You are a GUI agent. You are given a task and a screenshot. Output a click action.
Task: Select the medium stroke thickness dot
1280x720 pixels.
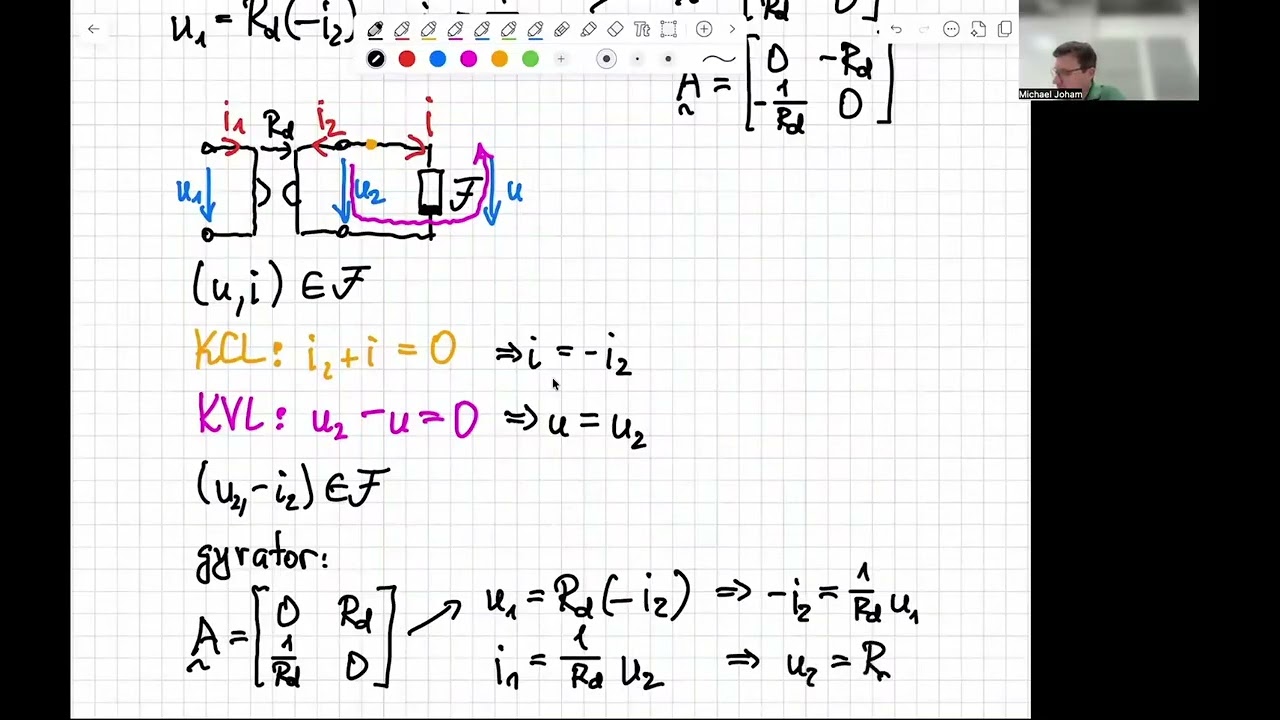coord(668,59)
